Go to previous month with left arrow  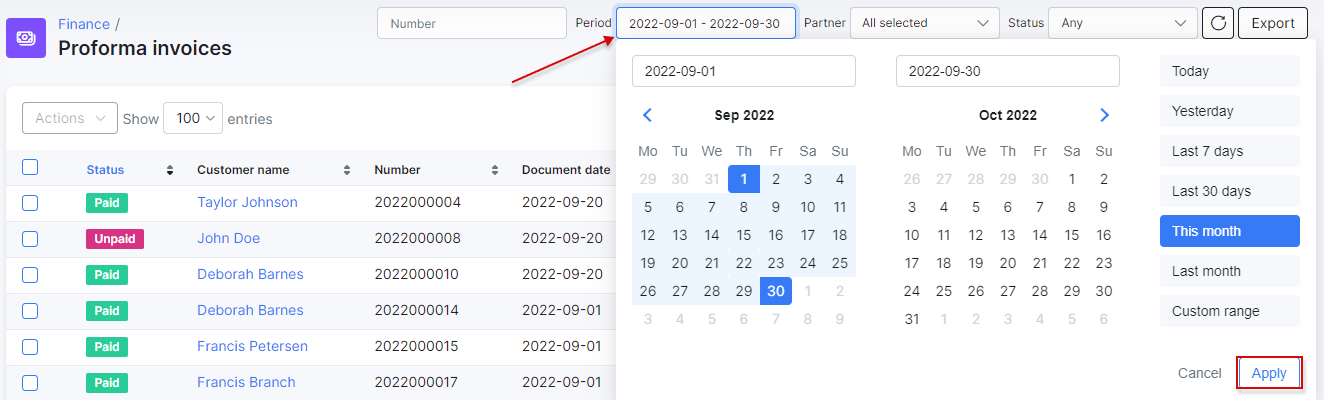[x=647, y=115]
